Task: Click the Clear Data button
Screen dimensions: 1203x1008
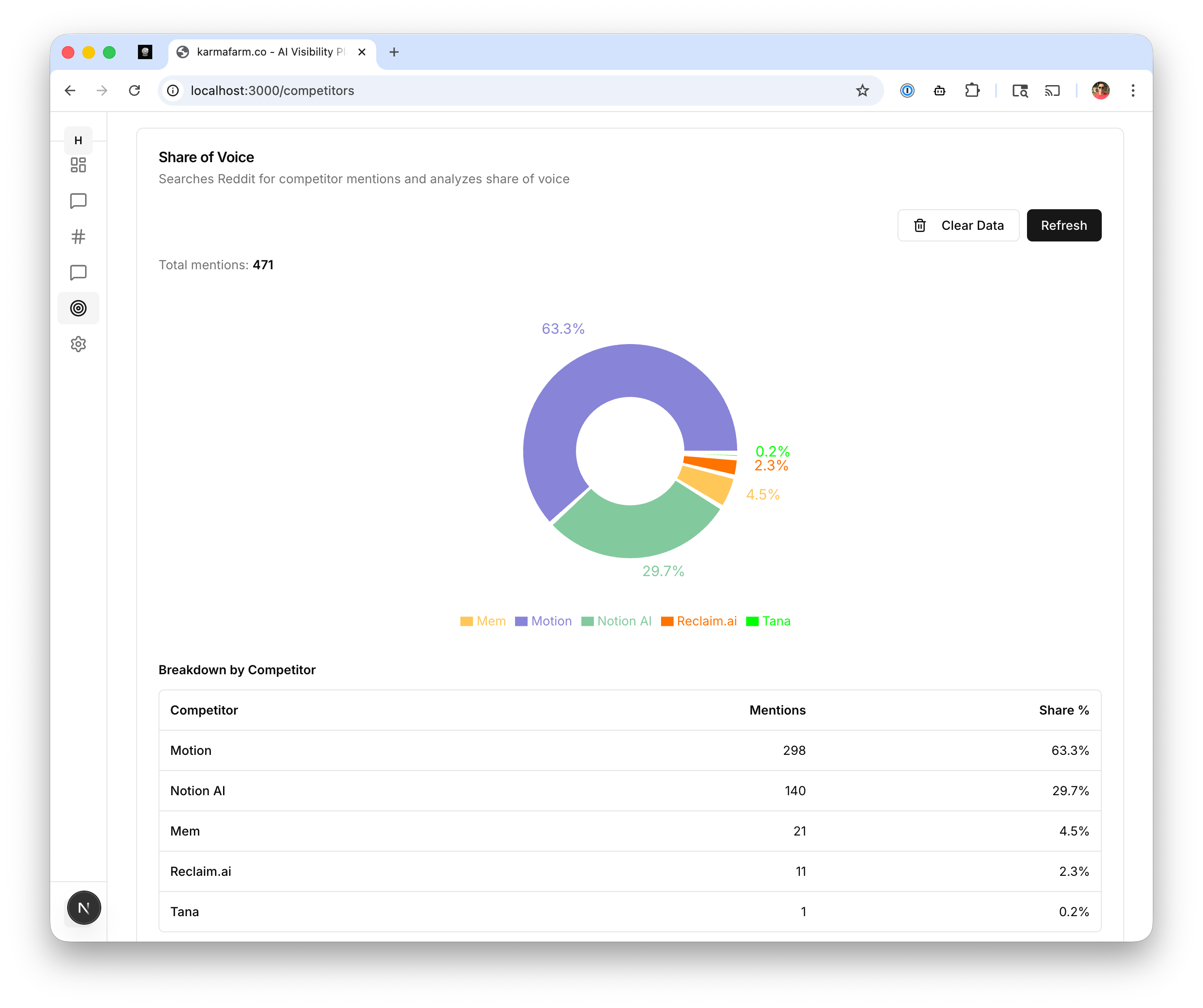Action: pyautogui.click(x=958, y=225)
